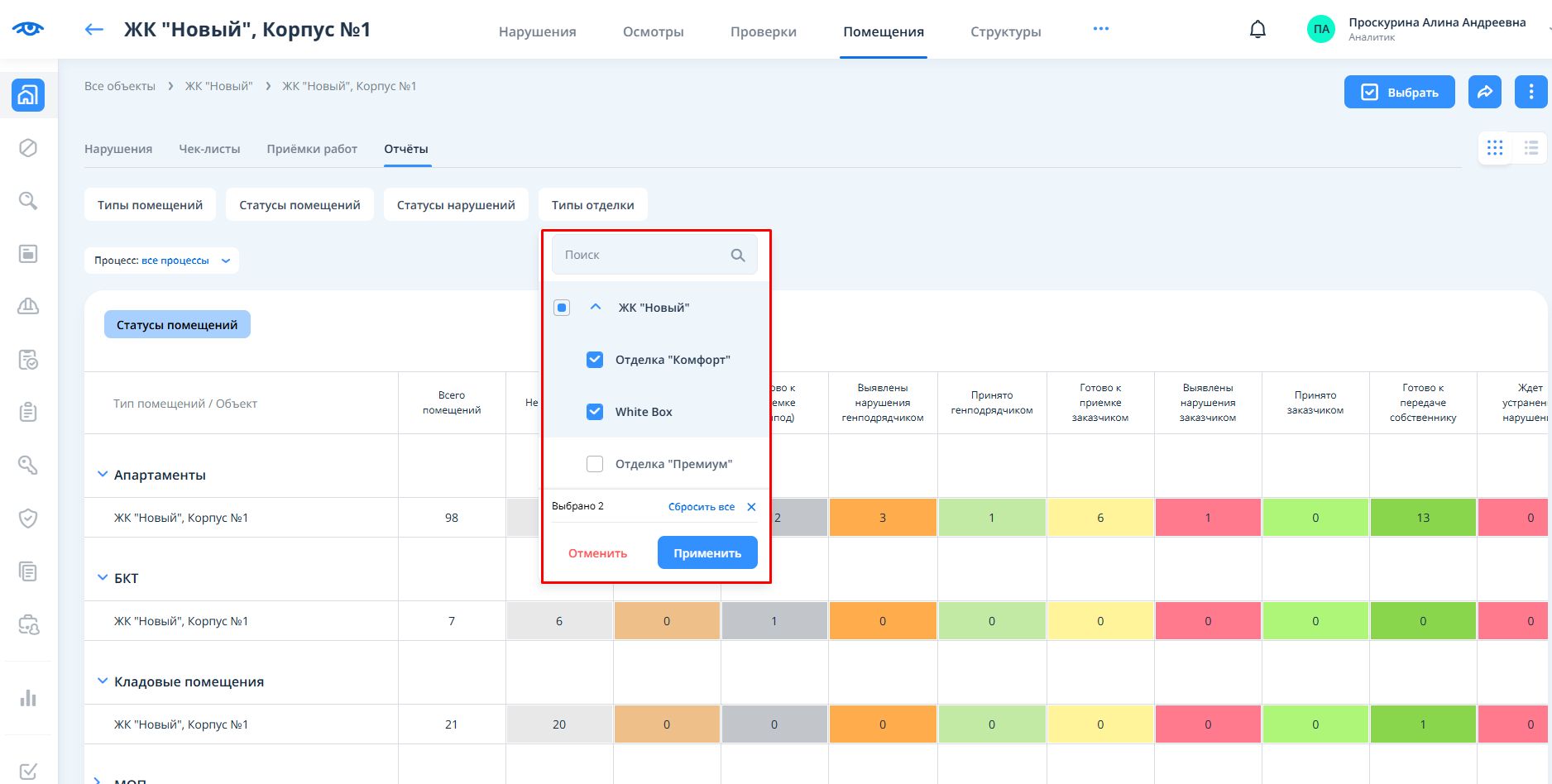Open the Проверки top navigation tab
Screen dimensions: 1552x784
[x=763, y=31]
